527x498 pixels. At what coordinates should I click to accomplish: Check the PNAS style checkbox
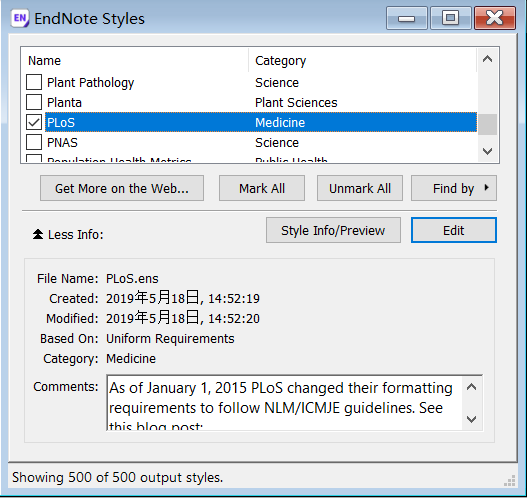(34, 142)
